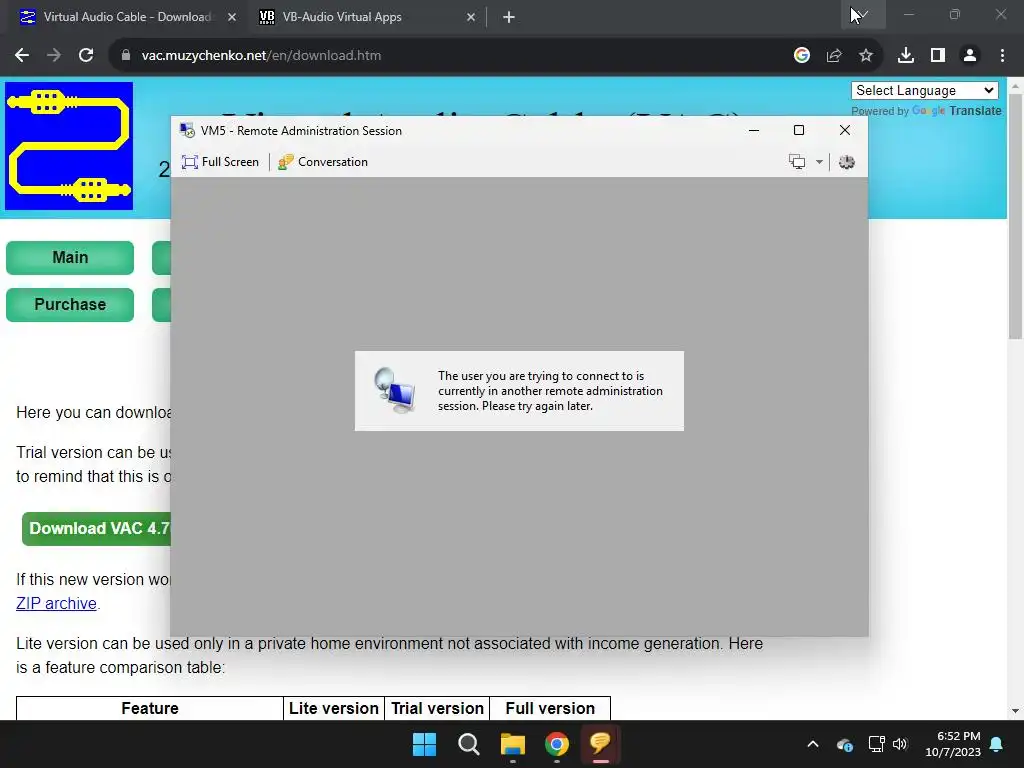Click the Chrome back arrow
The image size is (1024, 768).
(x=22, y=56)
